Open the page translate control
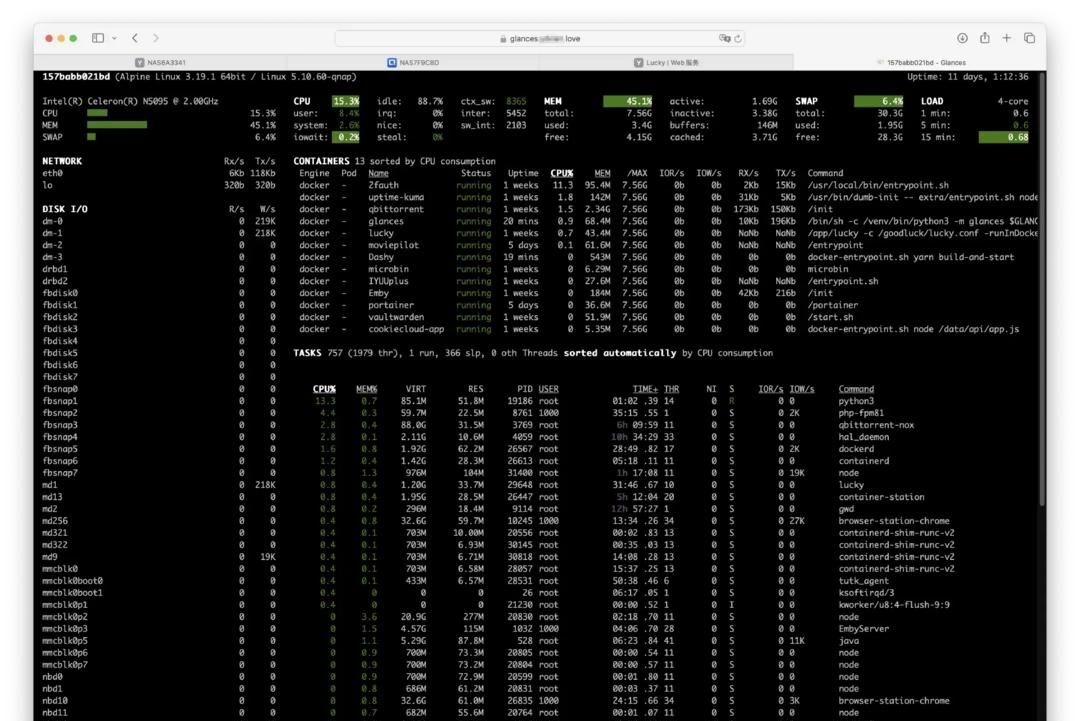 724,38
